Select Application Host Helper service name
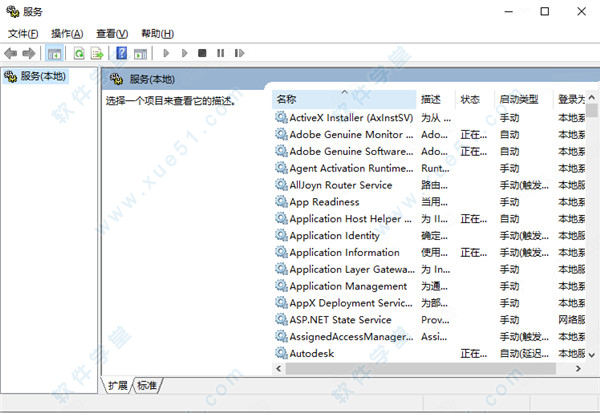 pos(351,219)
